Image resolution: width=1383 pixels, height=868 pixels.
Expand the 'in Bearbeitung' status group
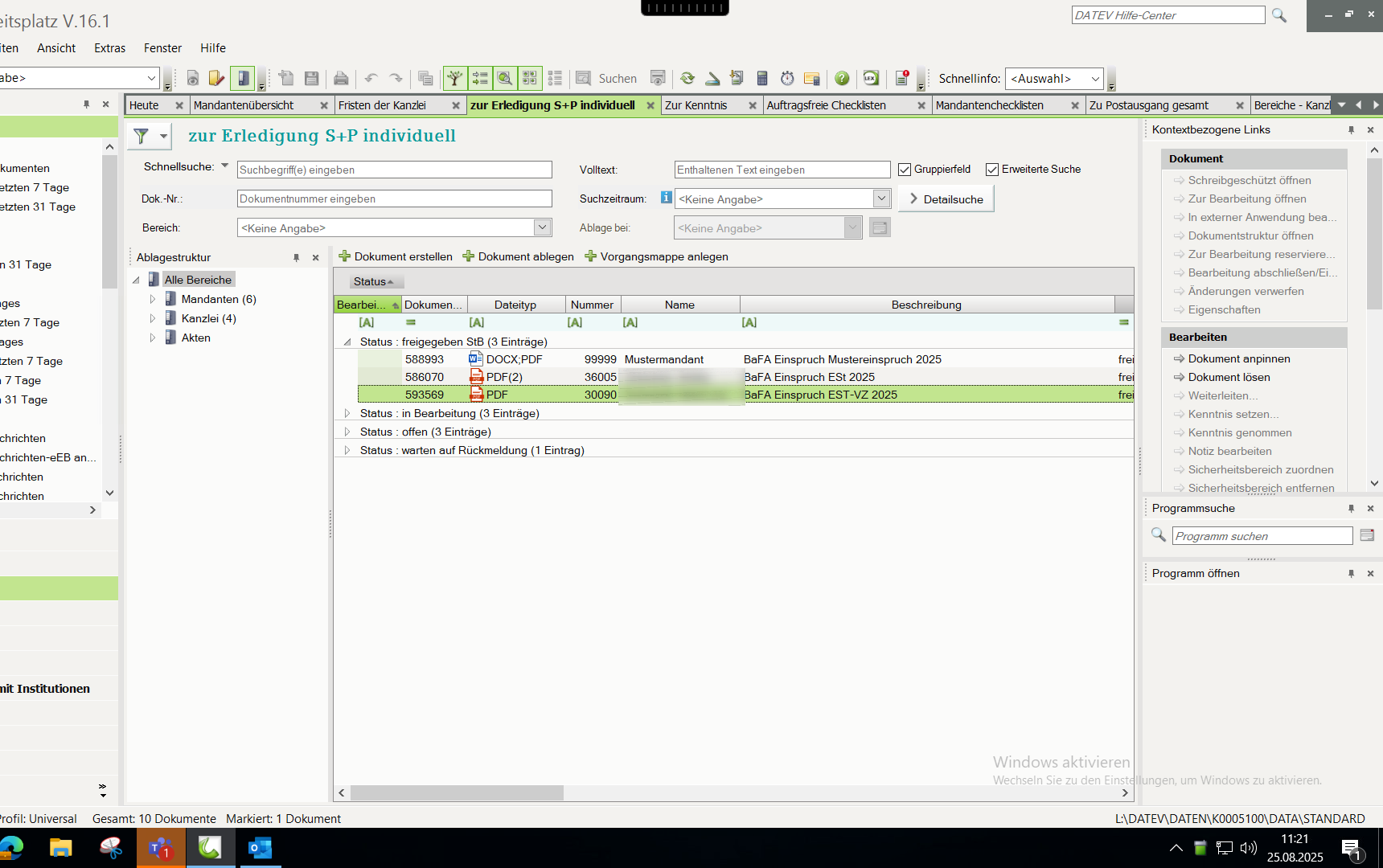coord(347,413)
